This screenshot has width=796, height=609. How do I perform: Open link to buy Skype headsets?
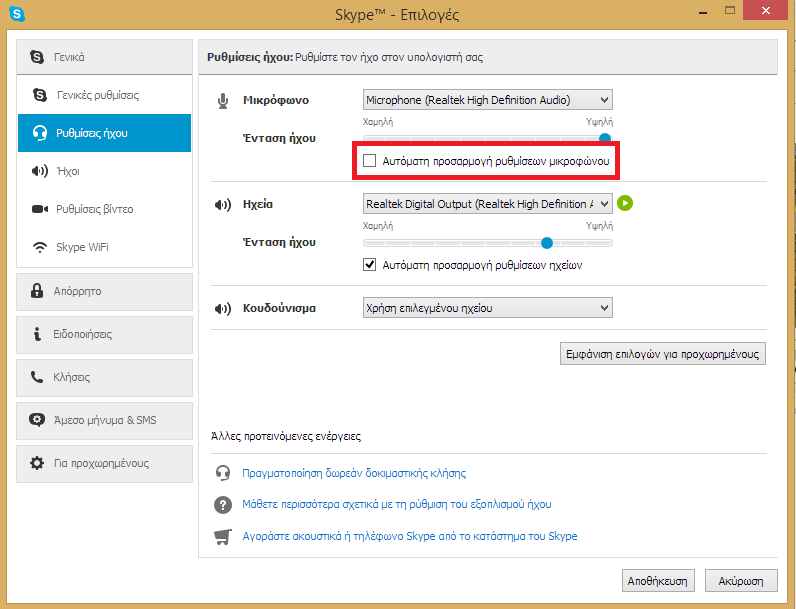point(410,536)
